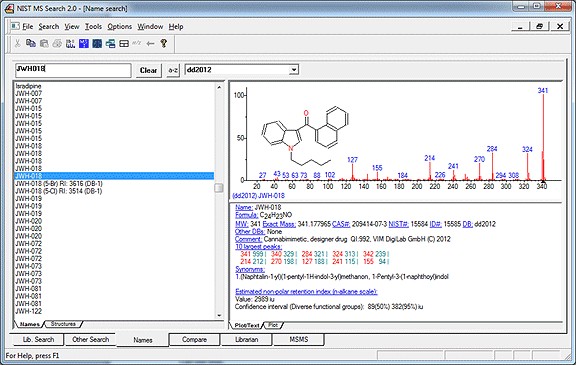This screenshot has width=576, height=365.
Task: Click the document icon beside File menu
Action: click(15, 26)
